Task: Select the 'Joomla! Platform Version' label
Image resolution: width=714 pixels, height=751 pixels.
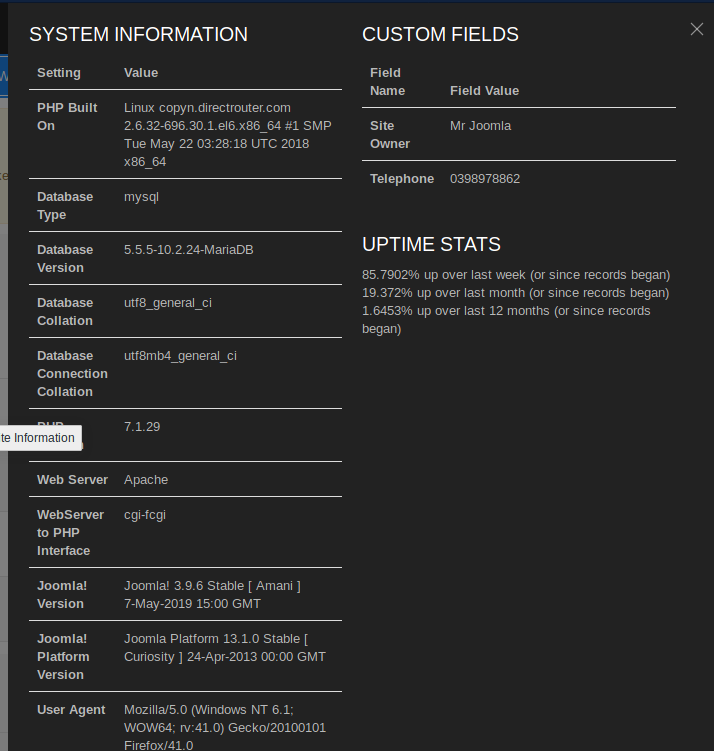Action: (63, 657)
